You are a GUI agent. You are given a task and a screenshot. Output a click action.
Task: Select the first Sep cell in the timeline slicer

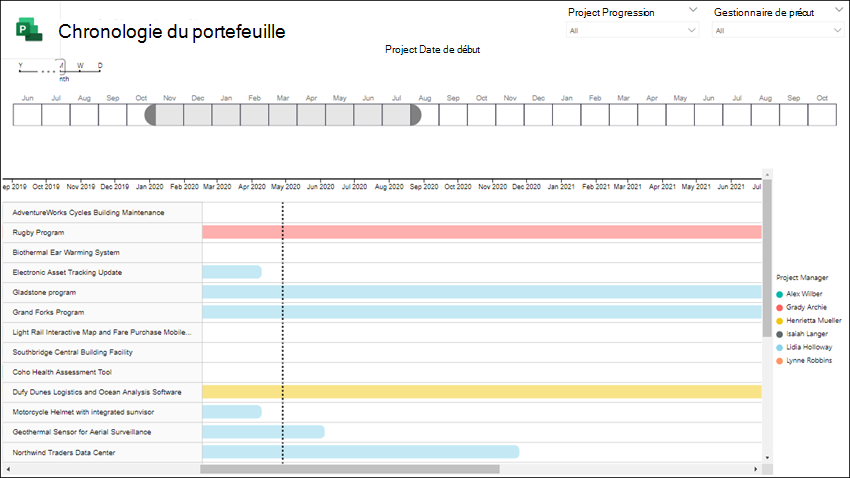click(113, 115)
